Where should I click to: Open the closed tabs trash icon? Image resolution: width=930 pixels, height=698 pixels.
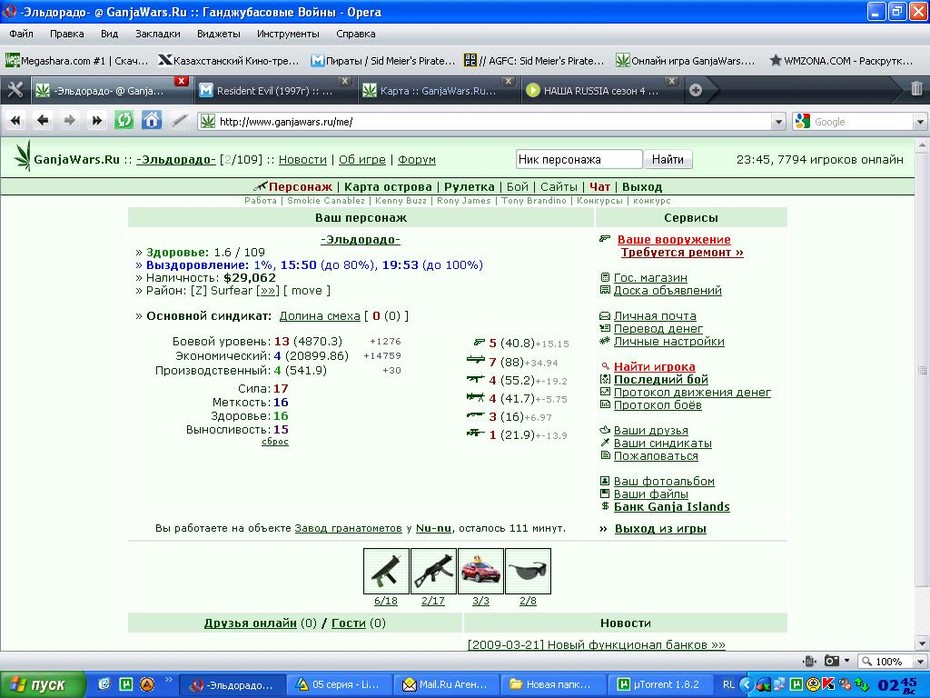click(916, 89)
